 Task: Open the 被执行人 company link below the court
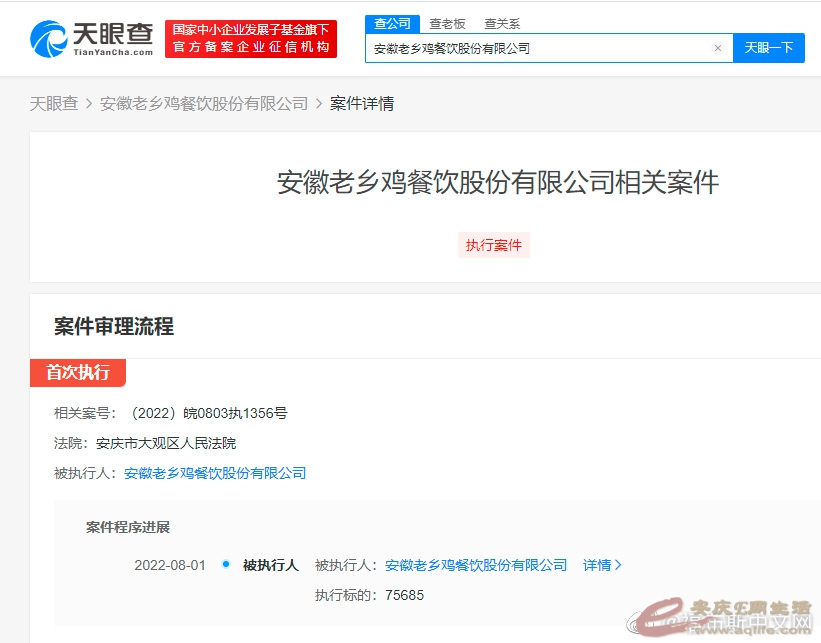215,473
